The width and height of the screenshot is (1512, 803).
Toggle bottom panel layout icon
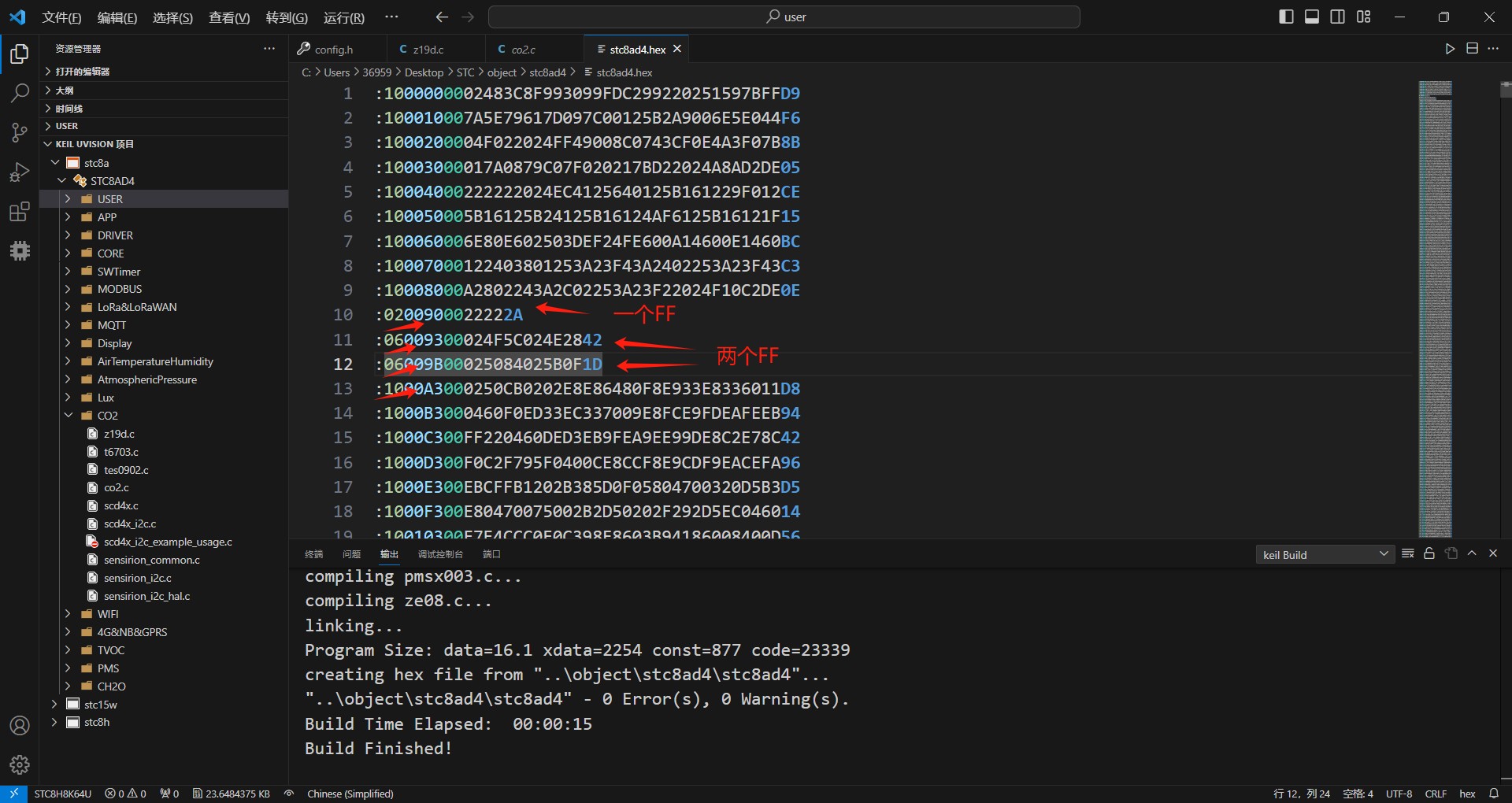pyautogui.click(x=1312, y=17)
